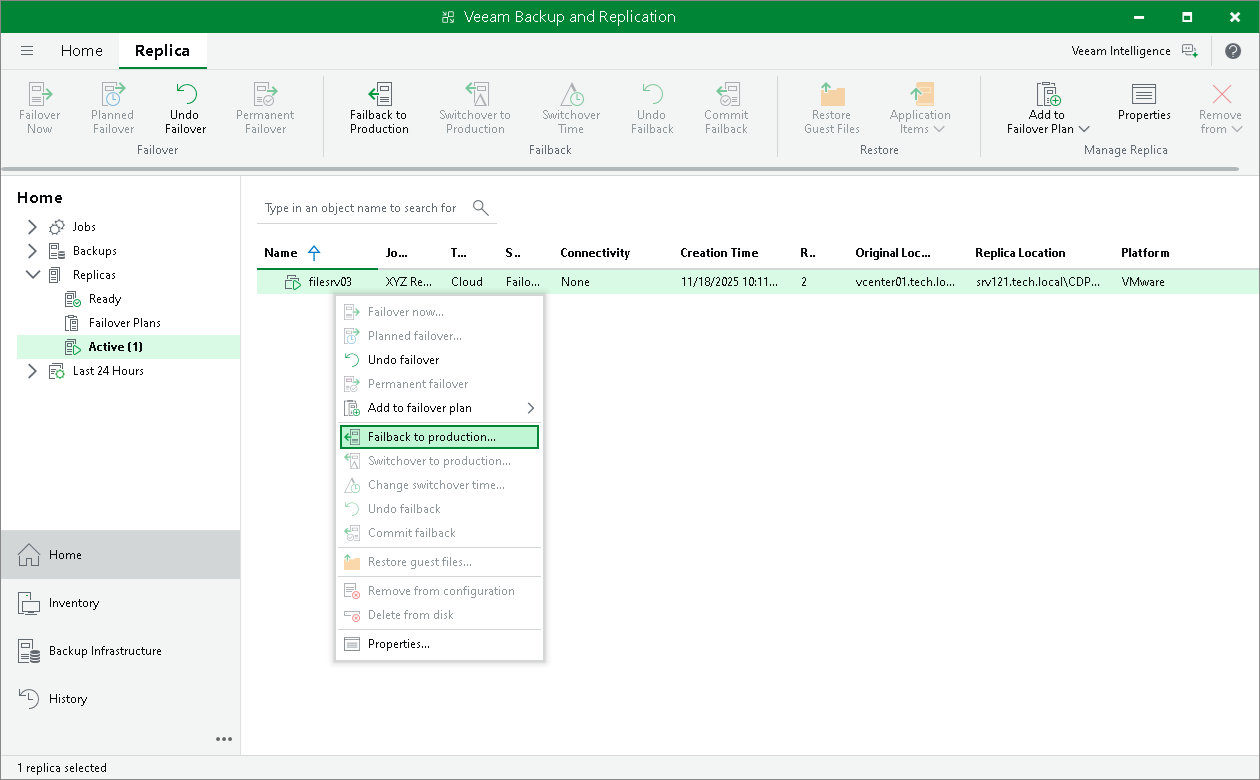1260x780 pixels.
Task: Click Undo Failover in the ribbon
Action: pos(186,109)
